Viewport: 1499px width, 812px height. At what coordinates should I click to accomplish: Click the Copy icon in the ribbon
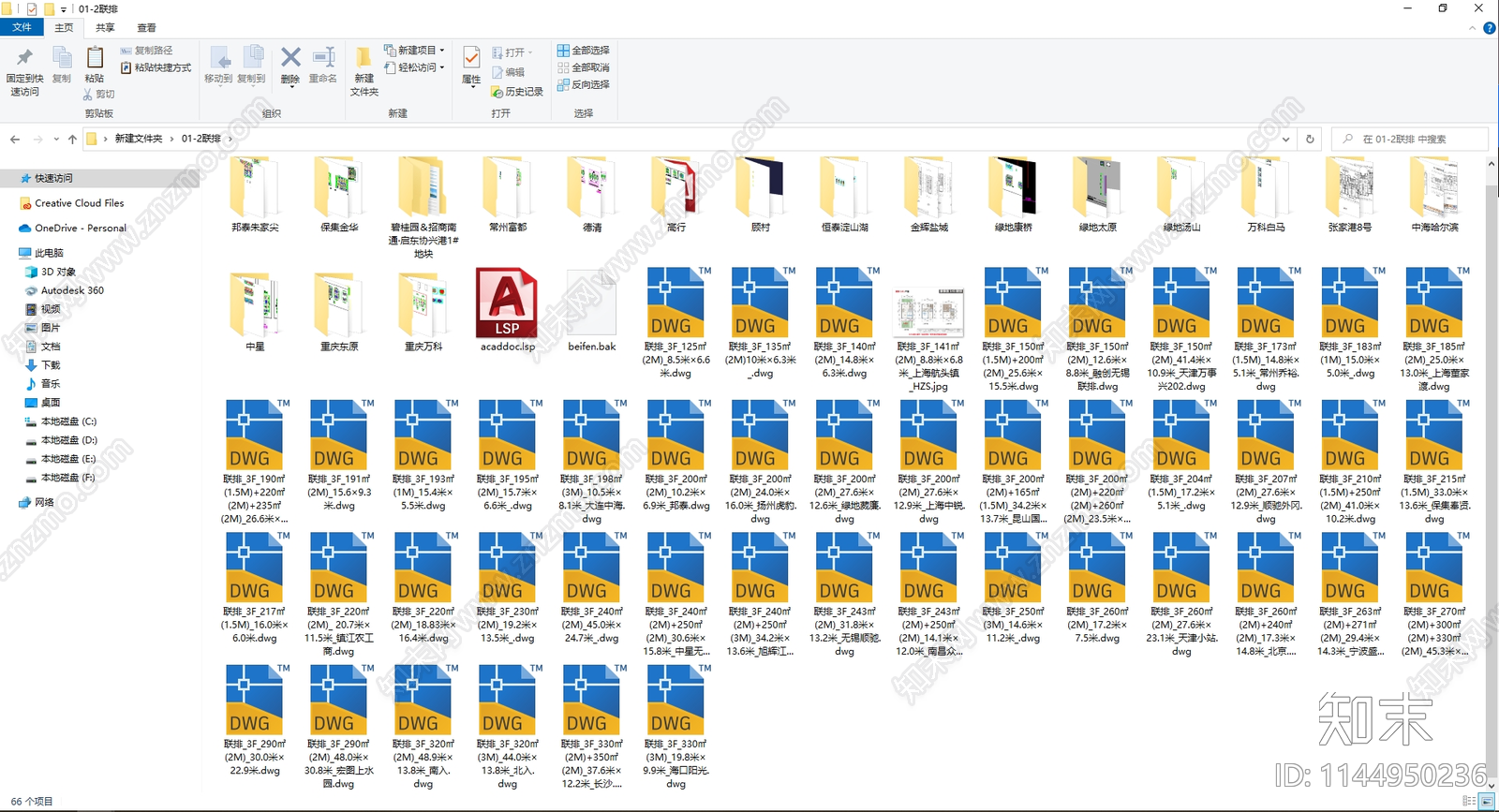(62, 58)
